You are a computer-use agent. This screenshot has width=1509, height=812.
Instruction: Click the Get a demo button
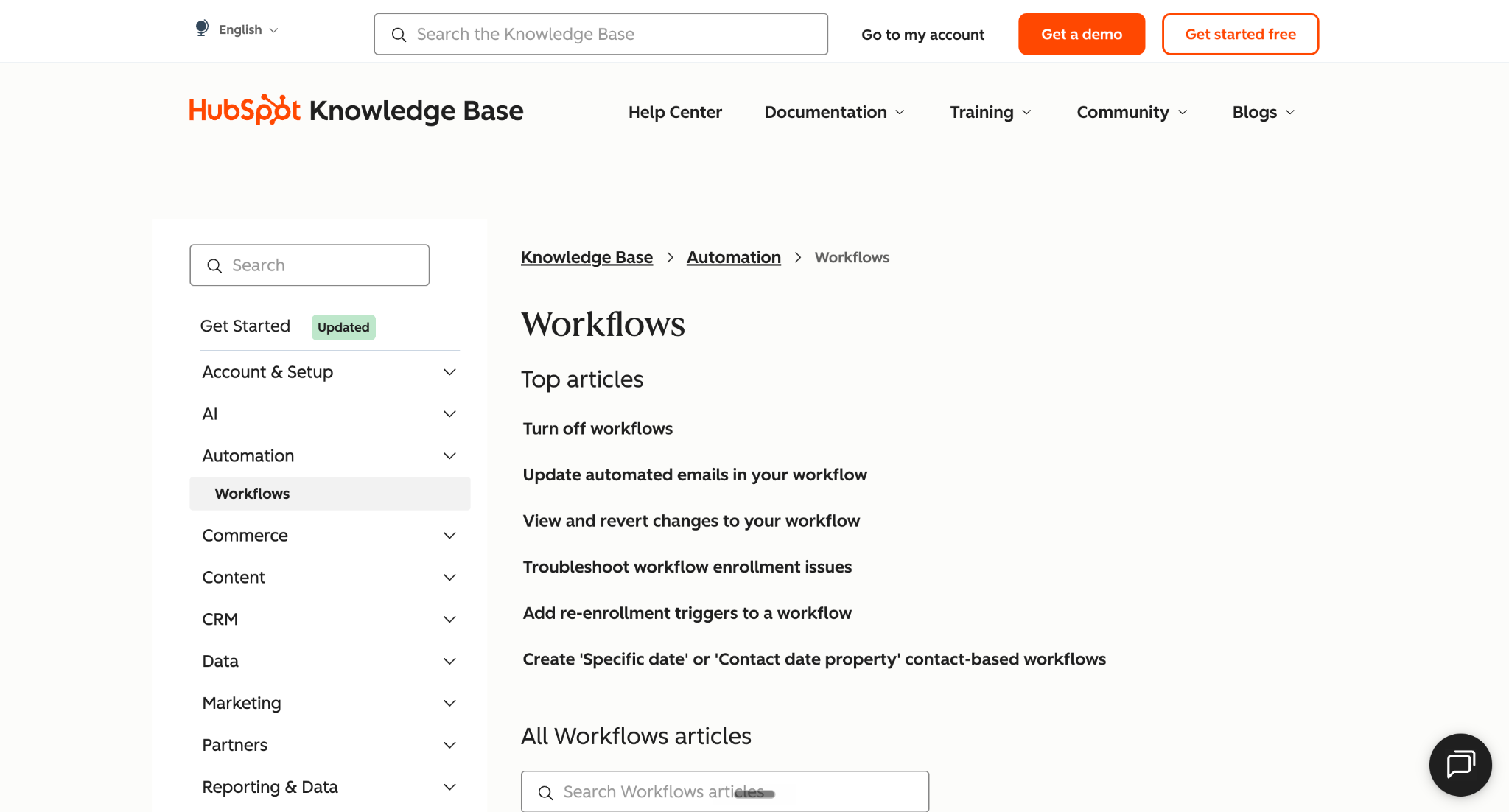coord(1081,34)
